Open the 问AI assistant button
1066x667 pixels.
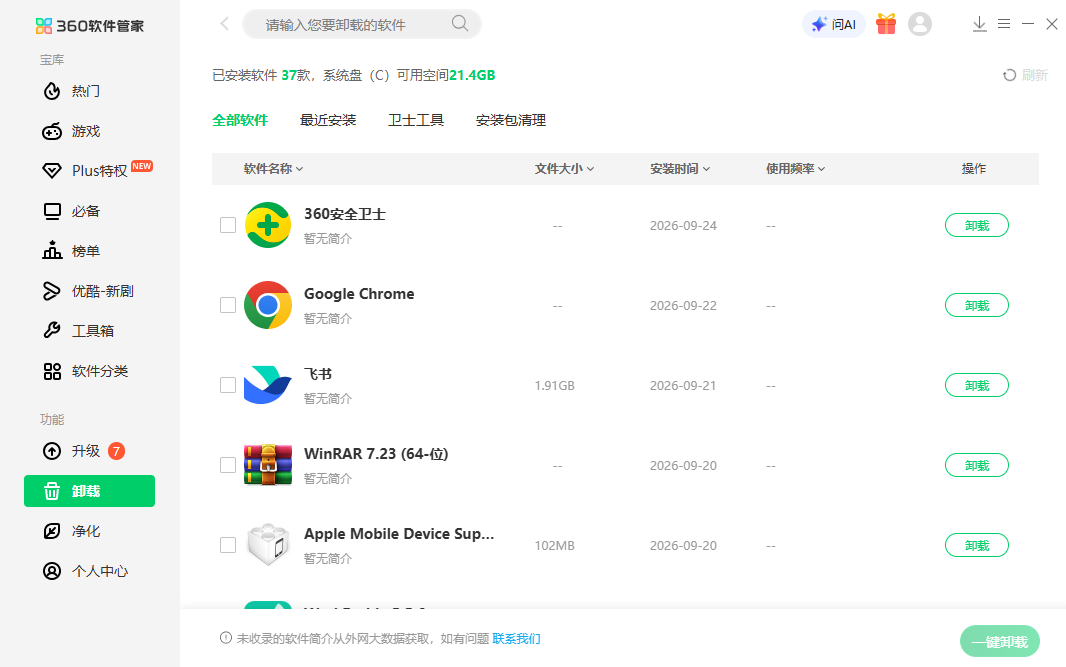[x=833, y=24]
